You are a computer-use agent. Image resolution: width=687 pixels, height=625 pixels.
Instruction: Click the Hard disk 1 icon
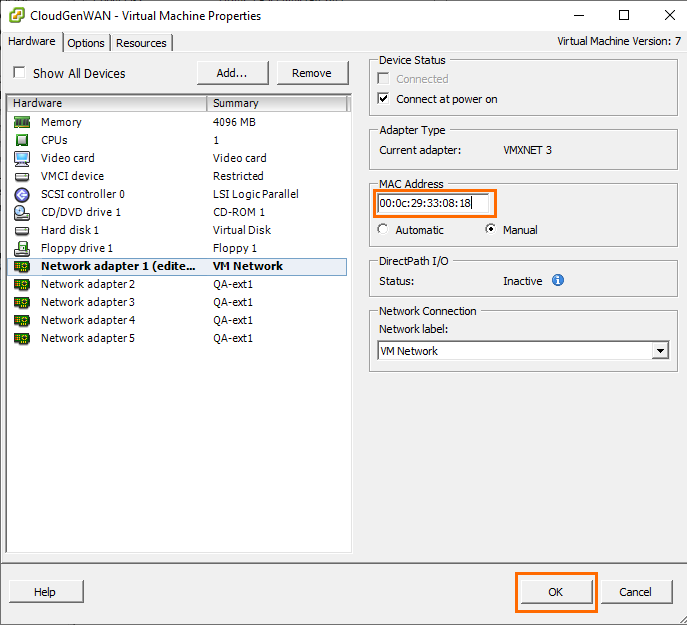point(22,230)
